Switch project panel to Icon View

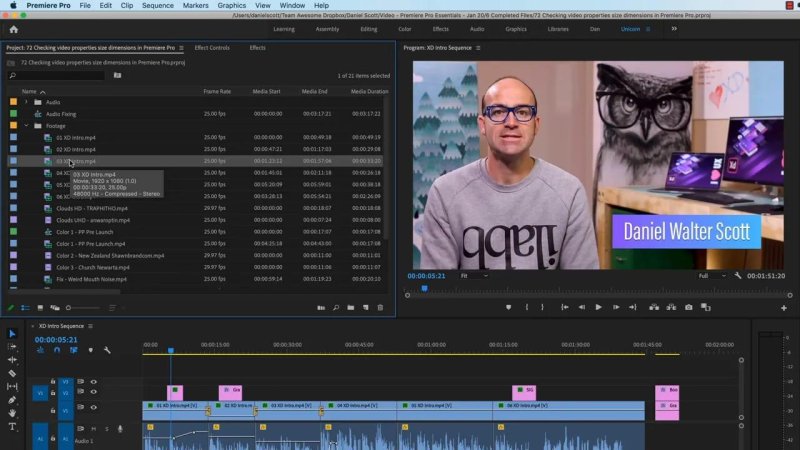point(40,308)
